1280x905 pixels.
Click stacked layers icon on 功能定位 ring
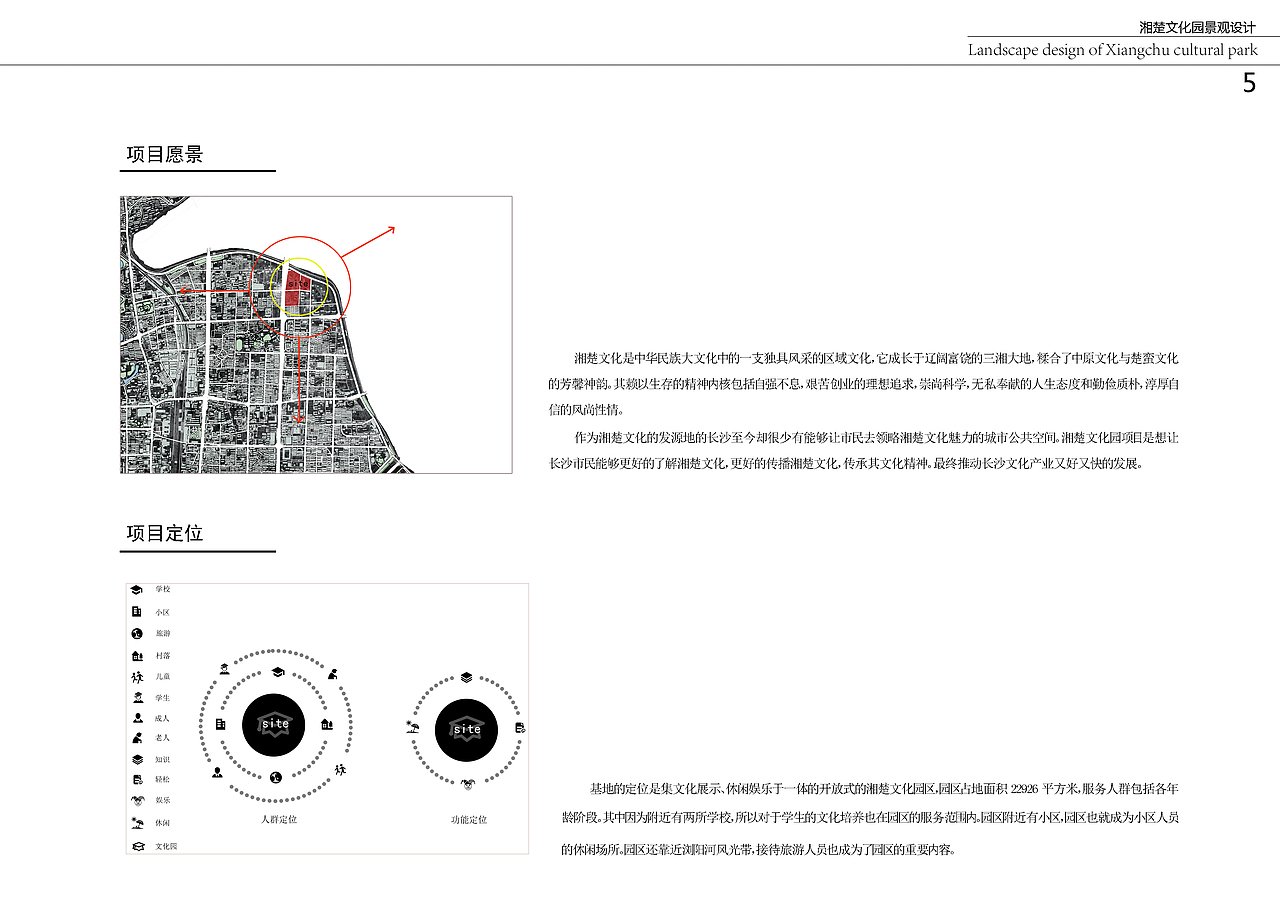pos(466,677)
